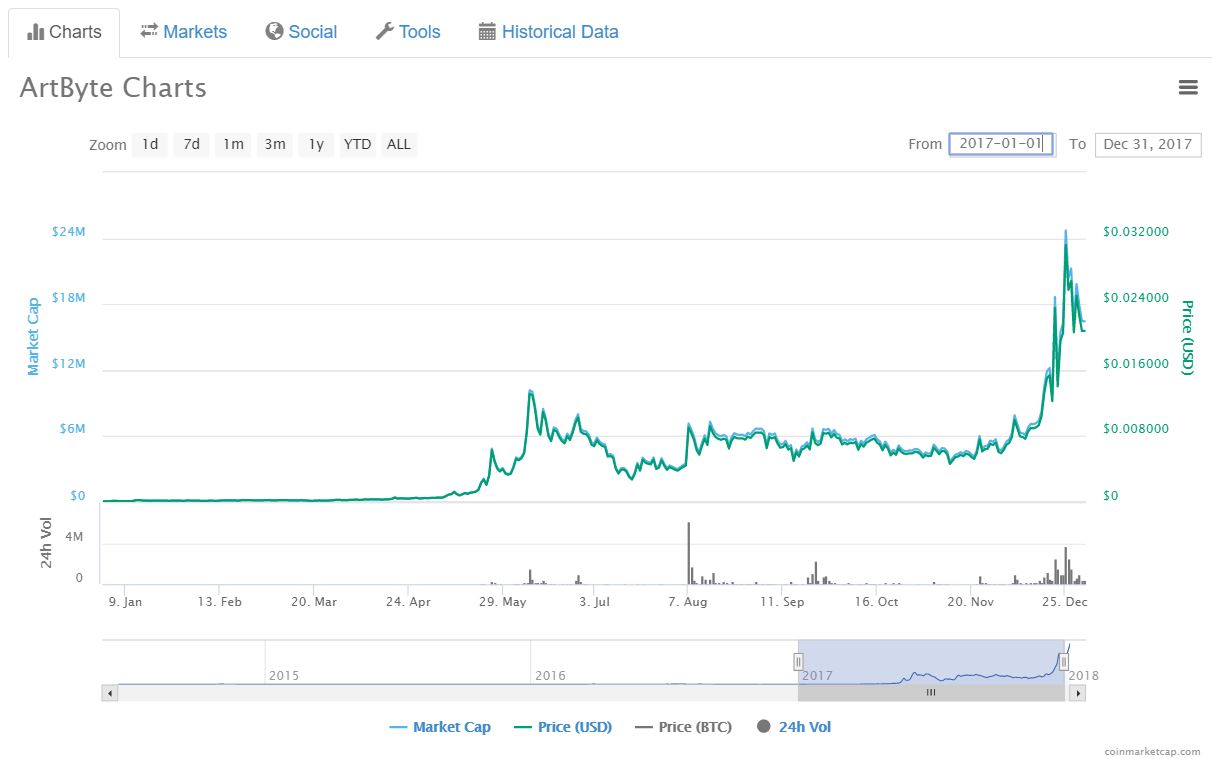Set zoom to 1y
The height and width of the screenshot is (759, 1224).
pyautogui.click(x=316, y=144)
